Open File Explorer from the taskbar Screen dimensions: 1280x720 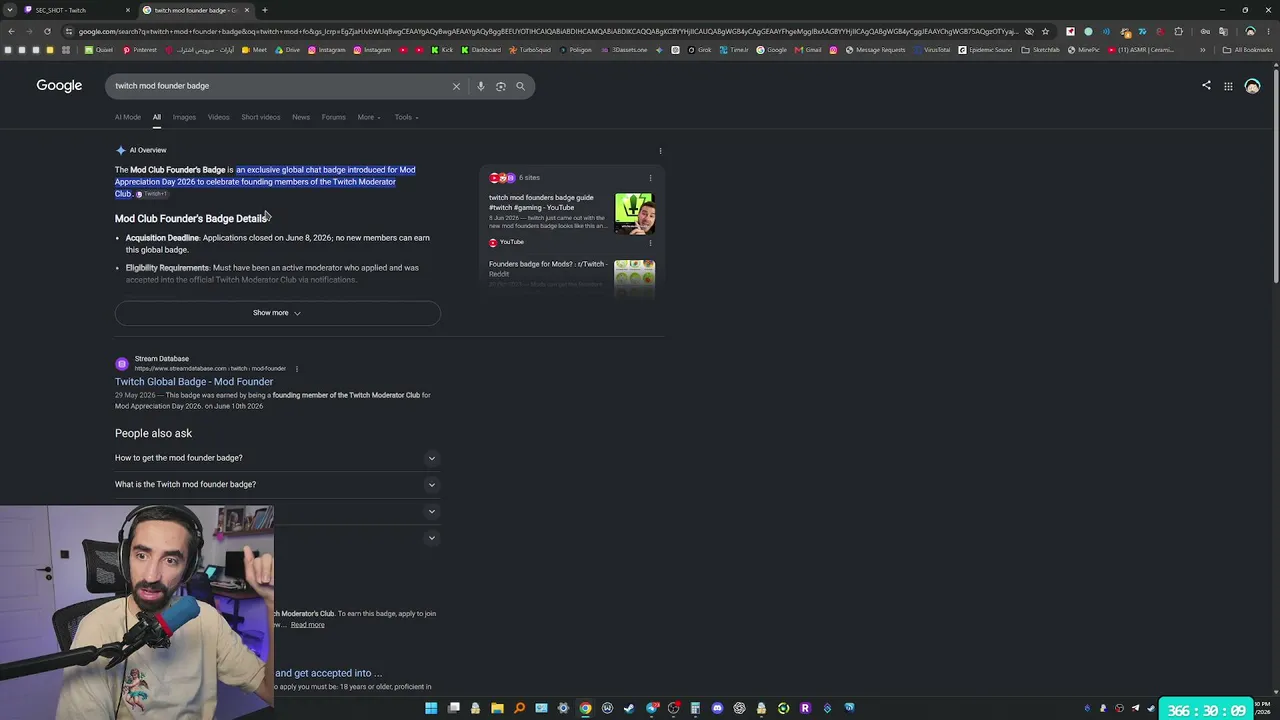pyautogui.click(x=497, y=708)
